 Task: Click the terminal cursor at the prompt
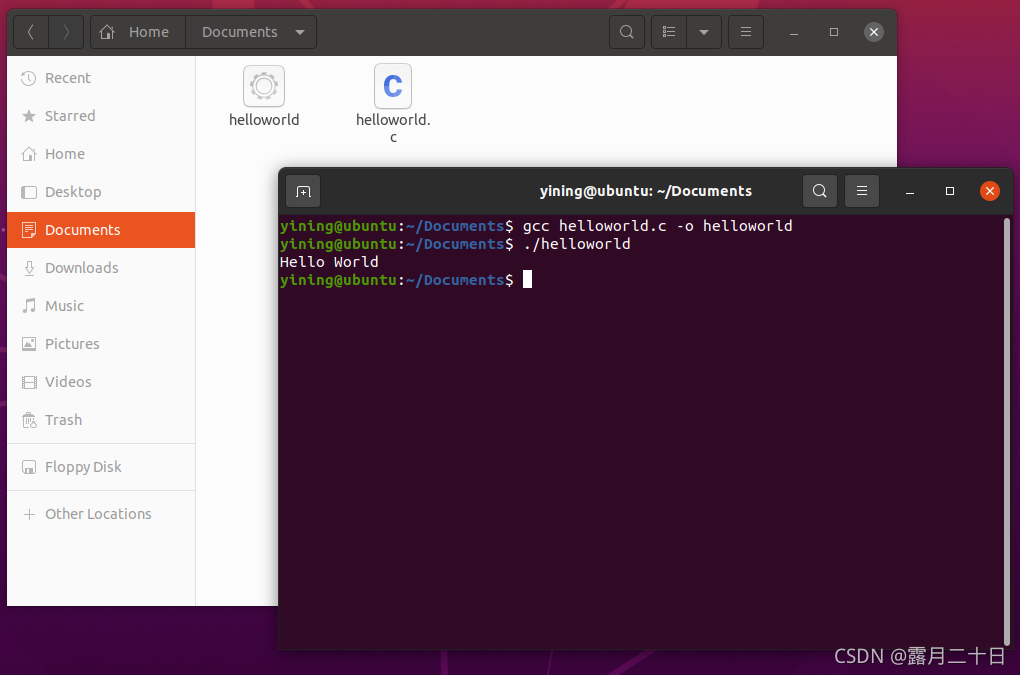(x=528, y=280)
